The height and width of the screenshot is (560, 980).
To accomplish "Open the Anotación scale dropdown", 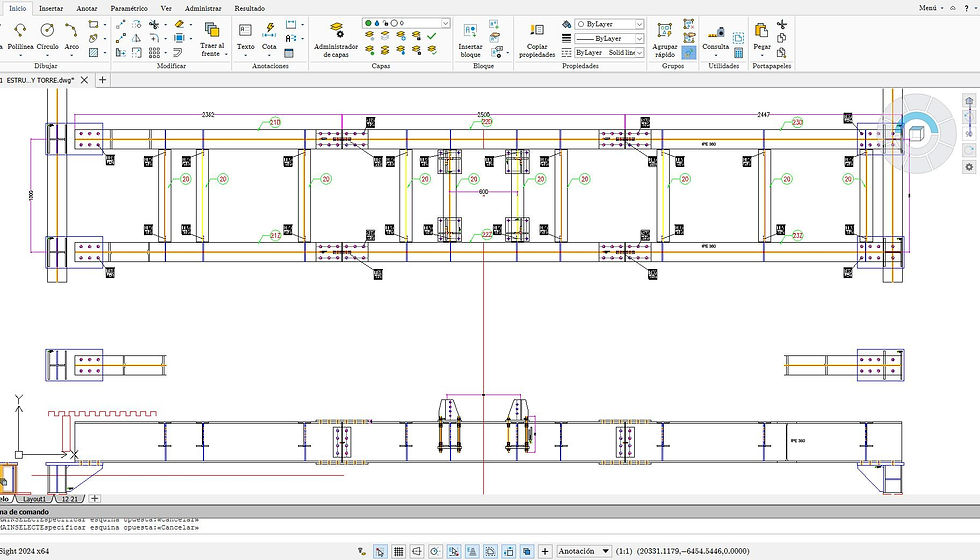I will click(584, 551).
